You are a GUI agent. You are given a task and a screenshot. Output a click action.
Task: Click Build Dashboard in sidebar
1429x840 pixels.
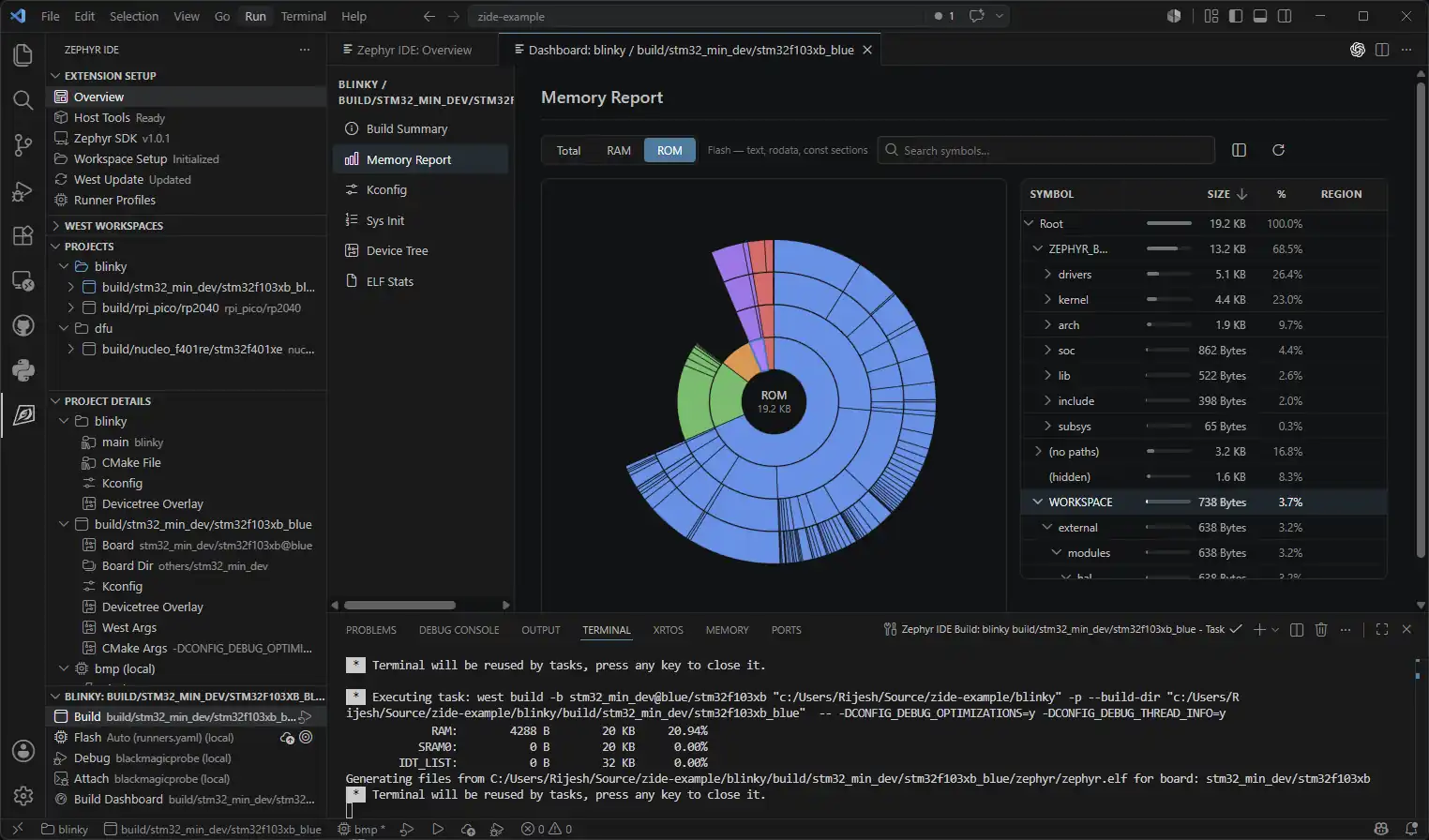click(186, 800)
